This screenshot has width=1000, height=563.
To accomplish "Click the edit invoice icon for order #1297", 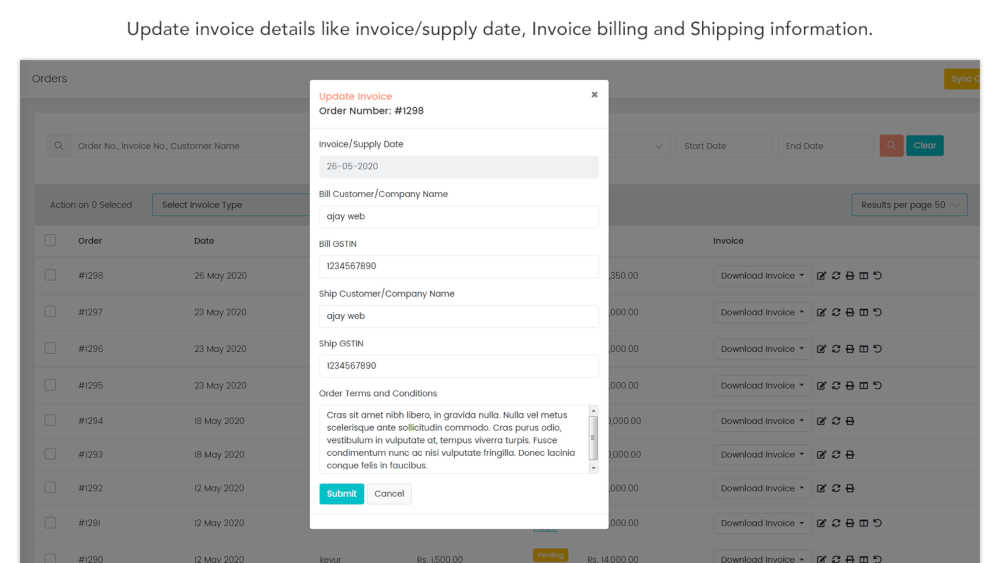I will click(x=821, y=312).
